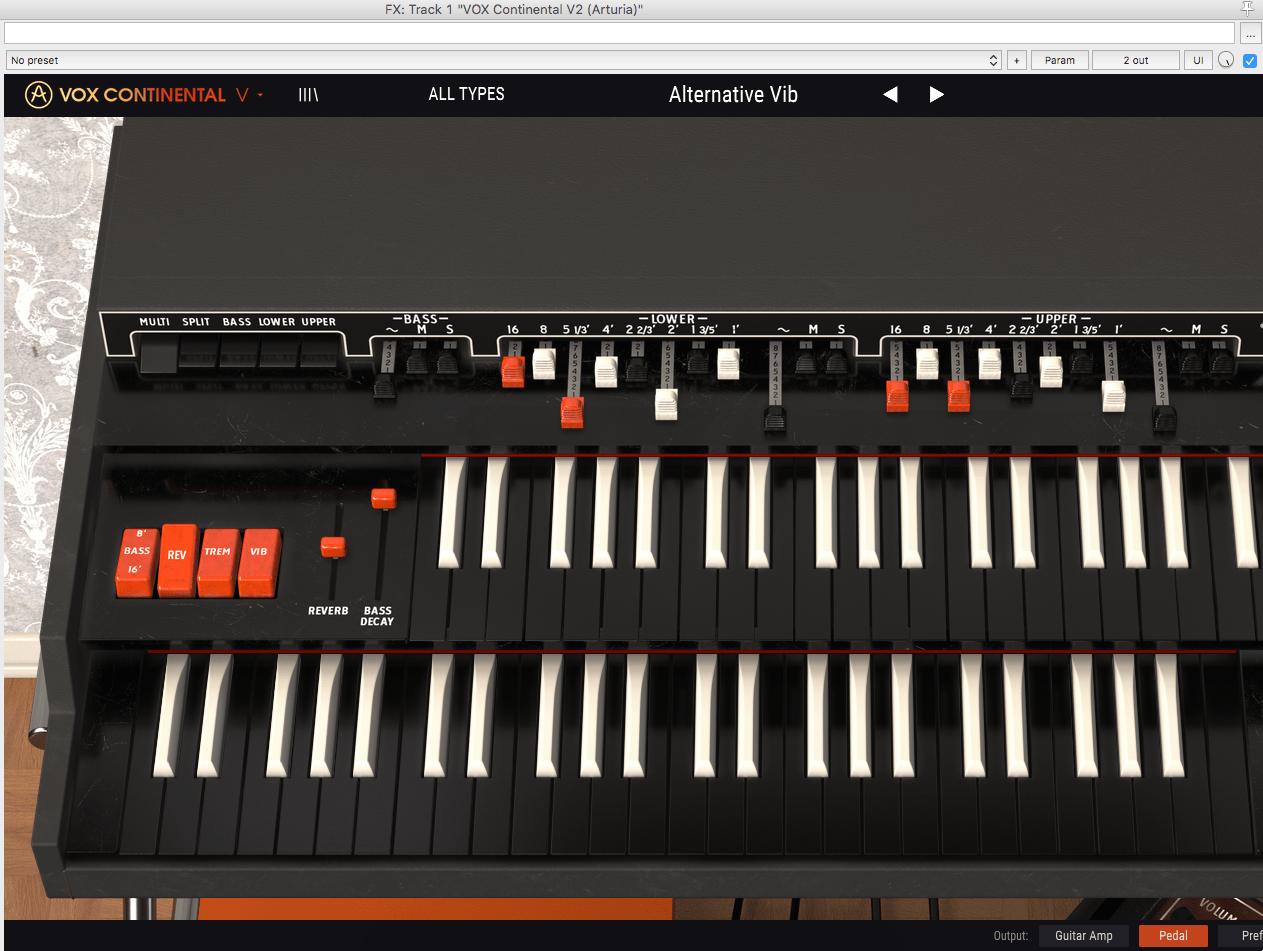Image resolution: width=1263 pixels, height=951 pixels.
Task: Click the BASS DECAY slider handle
Action: [383, 497]
